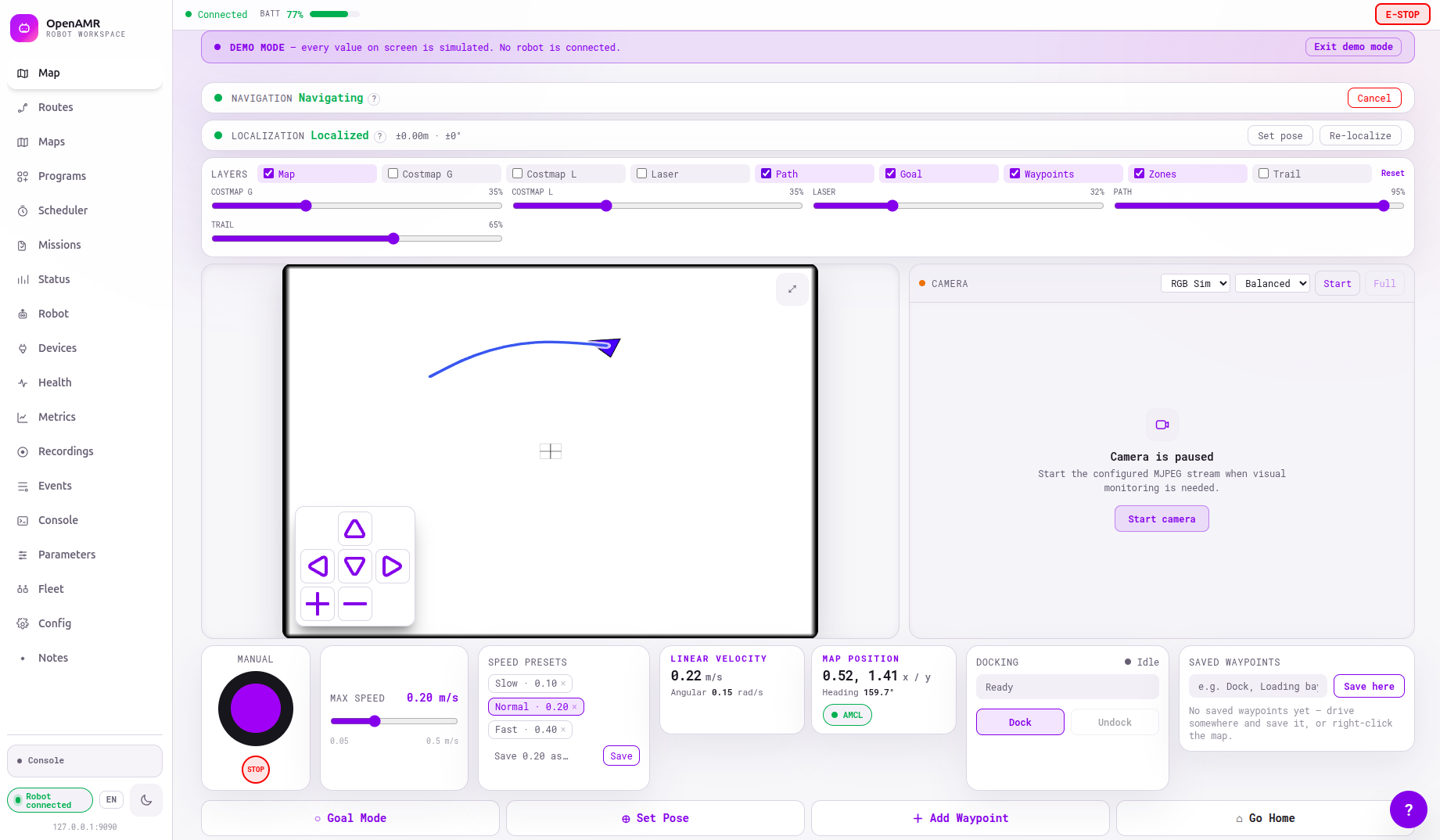The image size is (1440, 840).
Task: Click the OpenAMR logo icon
Action: (x=24, y=28)
